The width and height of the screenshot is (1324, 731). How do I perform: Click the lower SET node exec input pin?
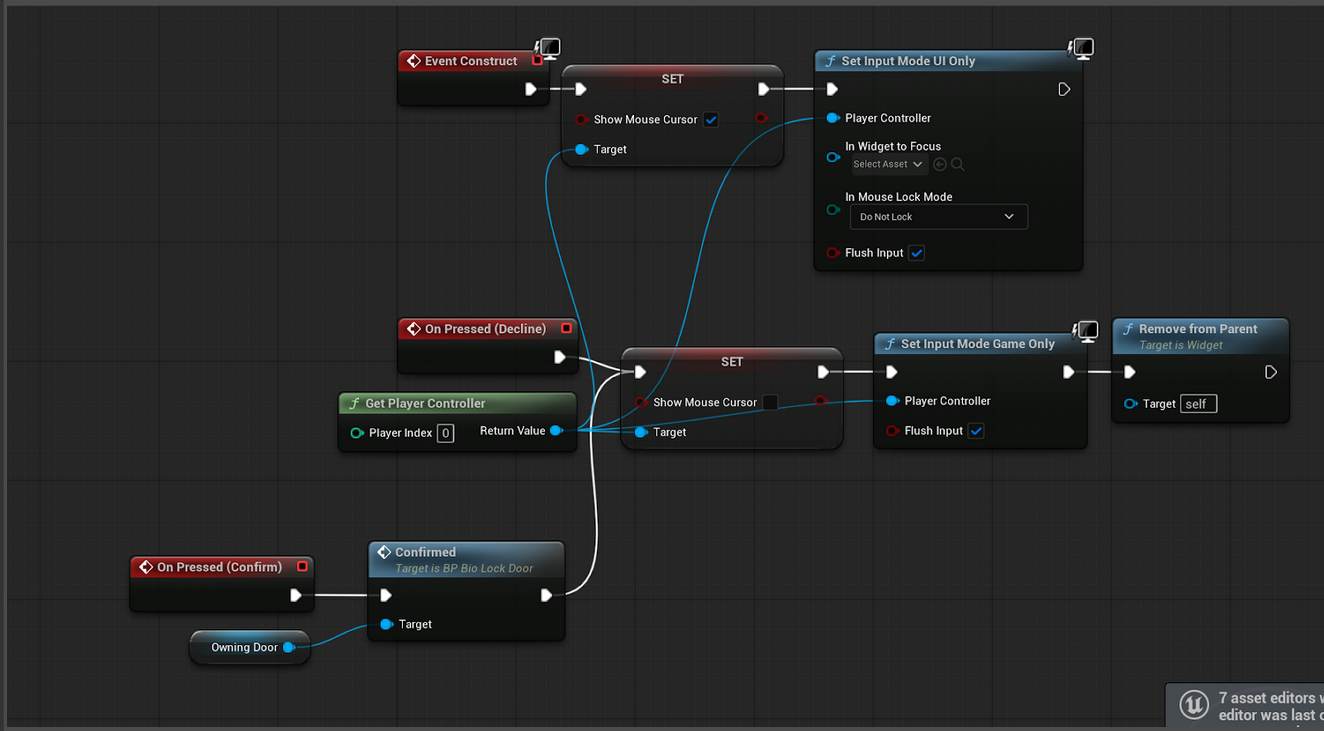(640, 372)
